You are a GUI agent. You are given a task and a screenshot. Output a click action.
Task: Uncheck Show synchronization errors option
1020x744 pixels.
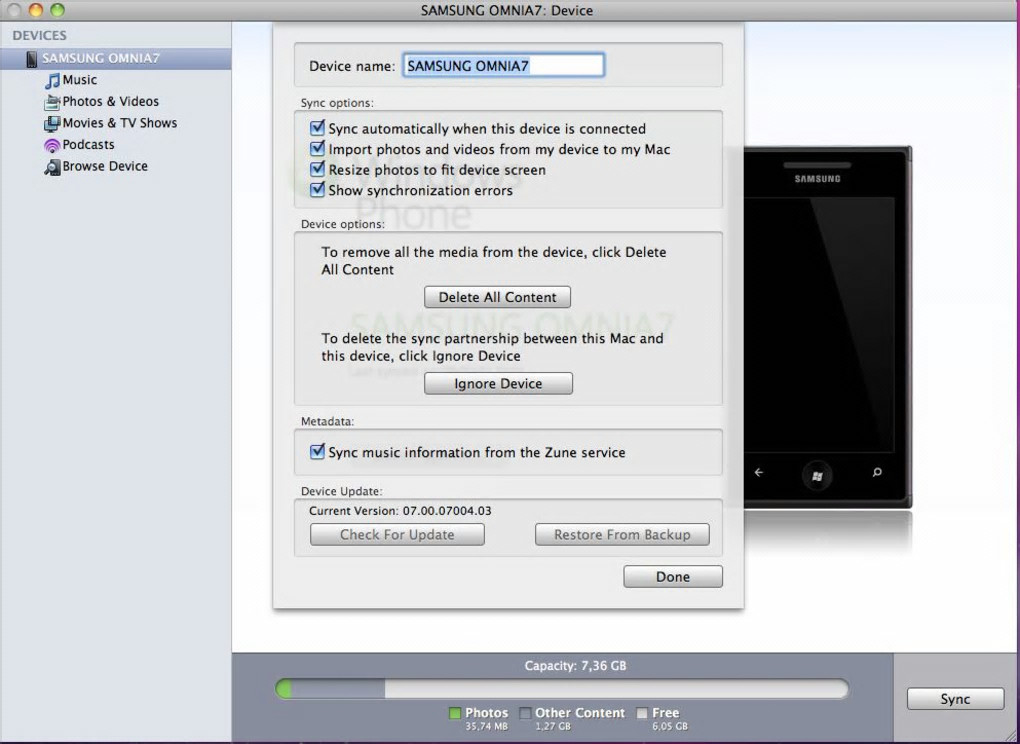(x=317, y=189)
